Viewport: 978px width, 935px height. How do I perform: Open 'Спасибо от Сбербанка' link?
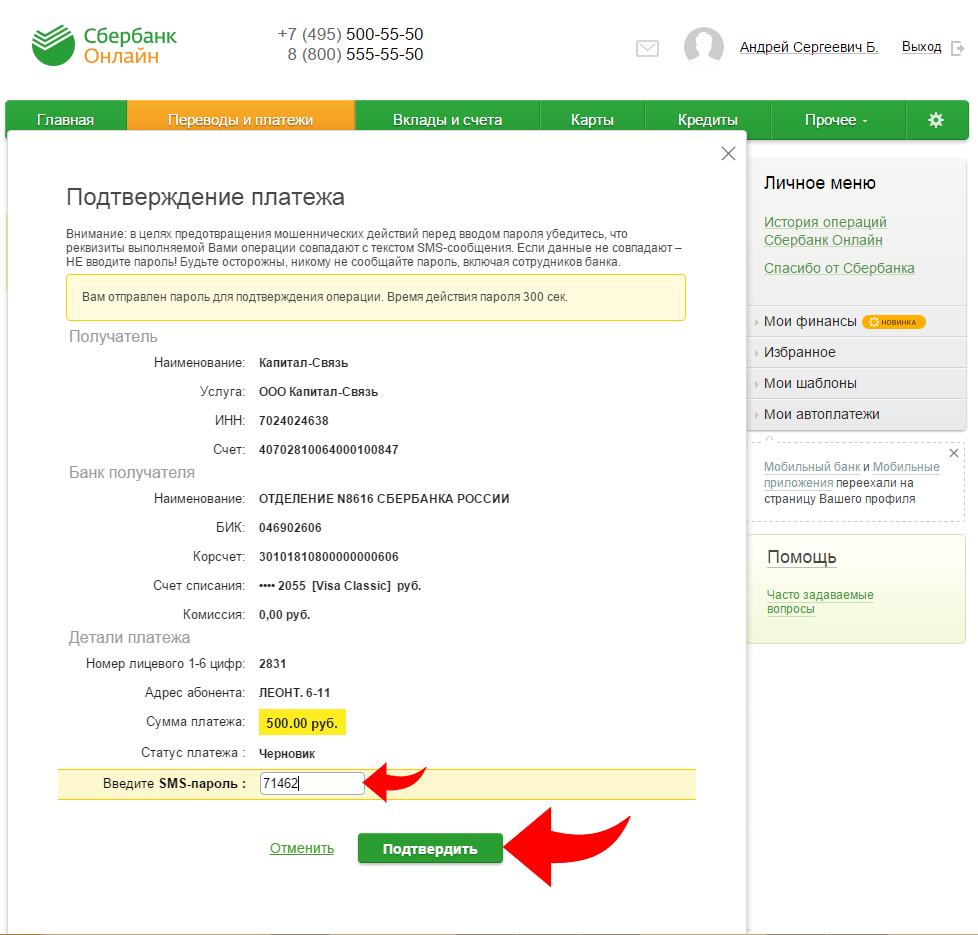point(839,268)
